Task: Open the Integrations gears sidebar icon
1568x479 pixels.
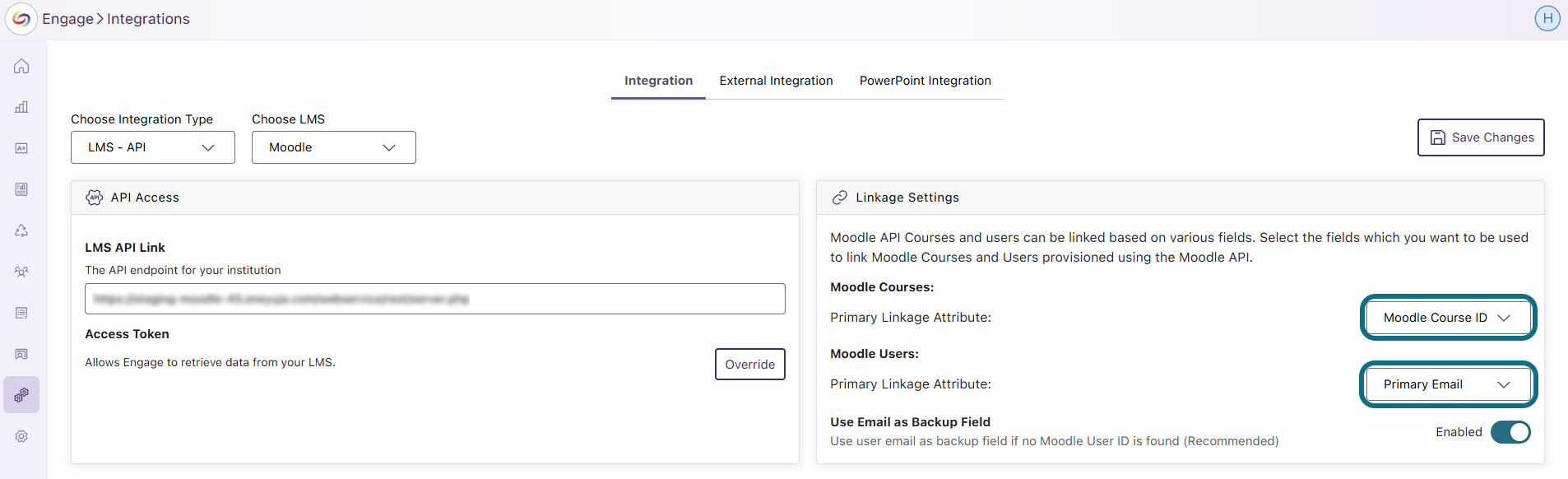Action: (x=21, y=395)
